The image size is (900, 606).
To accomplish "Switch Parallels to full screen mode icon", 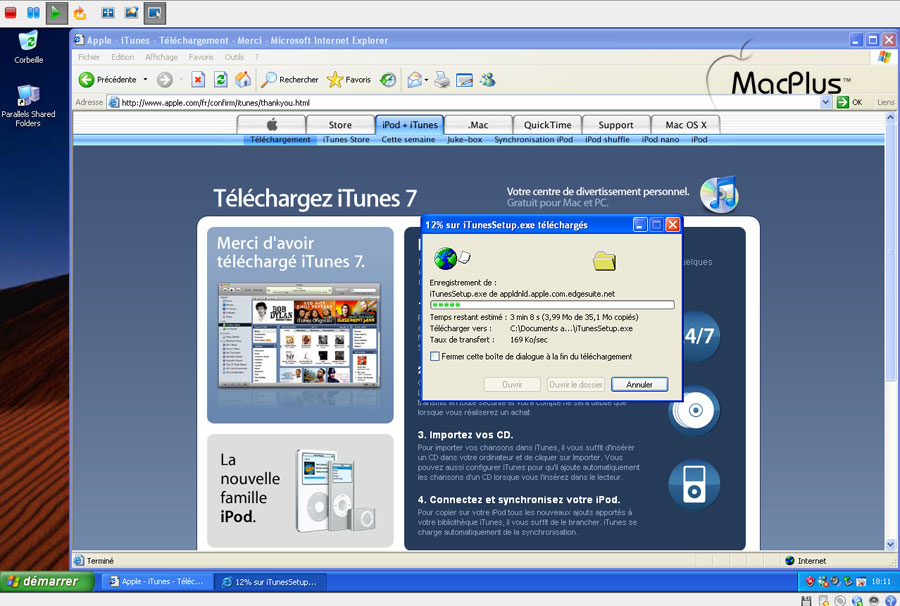I will [x=108, y=13].
